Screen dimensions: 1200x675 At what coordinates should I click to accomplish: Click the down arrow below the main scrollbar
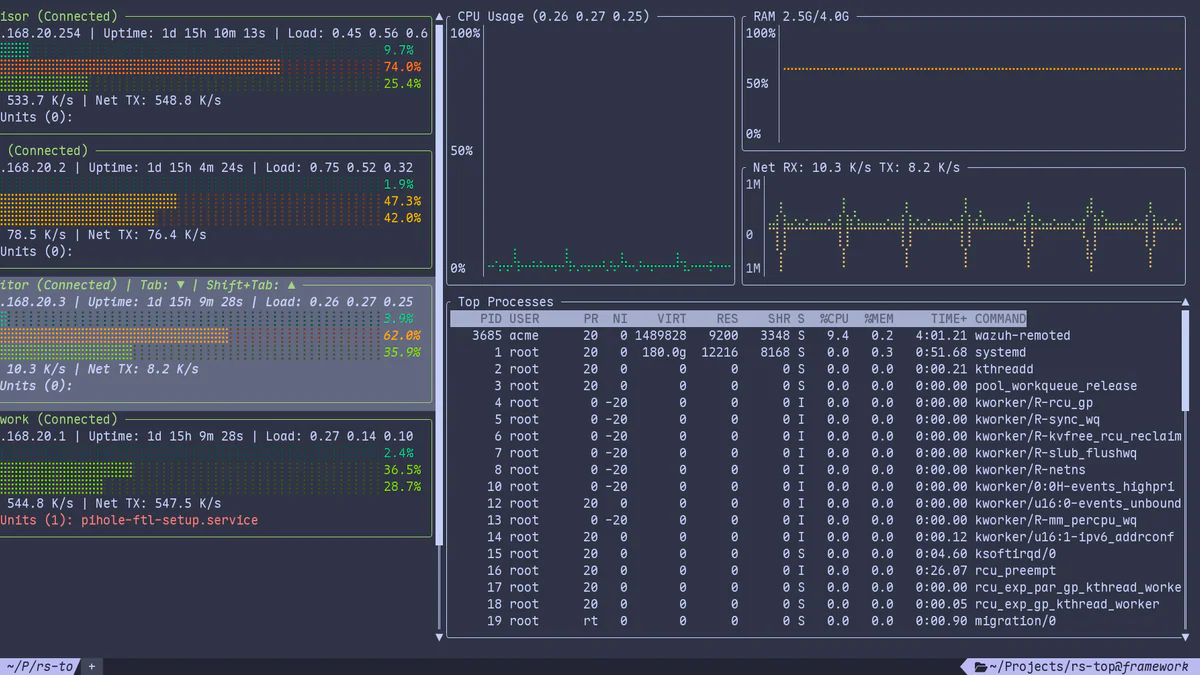click(x=439, y=635)
